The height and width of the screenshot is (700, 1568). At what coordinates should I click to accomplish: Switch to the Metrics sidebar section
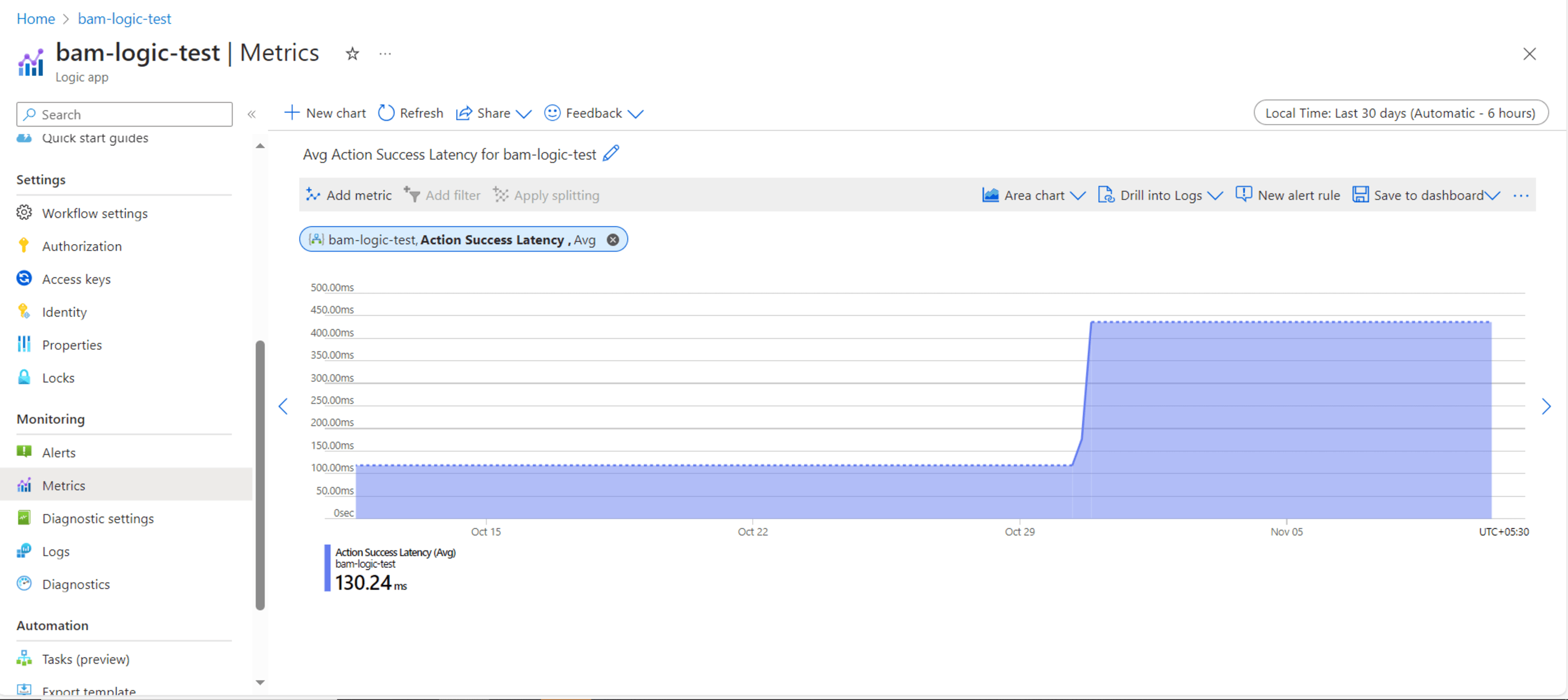point(64,485)
